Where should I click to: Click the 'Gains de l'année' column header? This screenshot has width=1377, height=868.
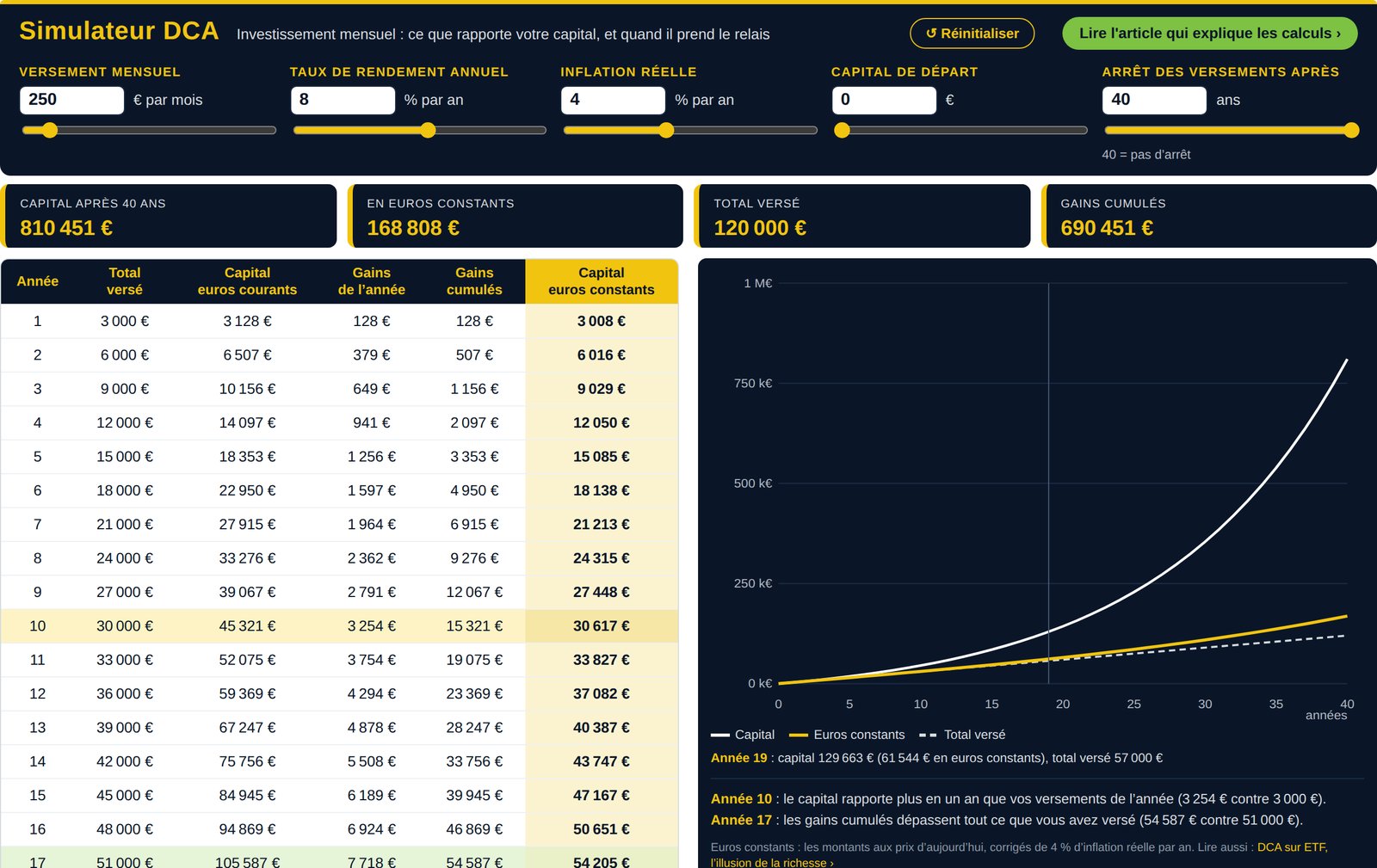click(372, 281)
